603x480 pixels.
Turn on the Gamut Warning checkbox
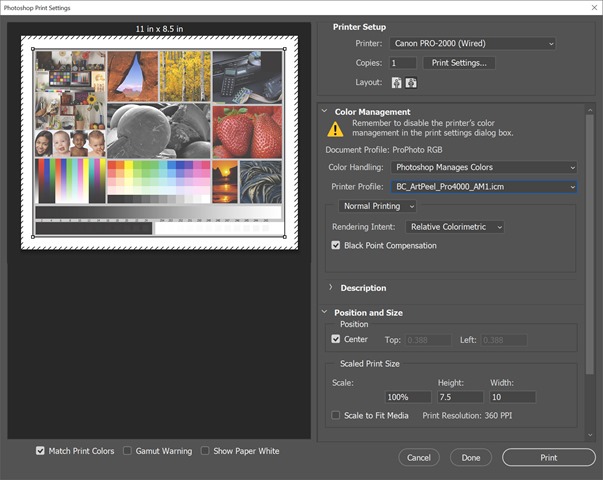(128, 451)
